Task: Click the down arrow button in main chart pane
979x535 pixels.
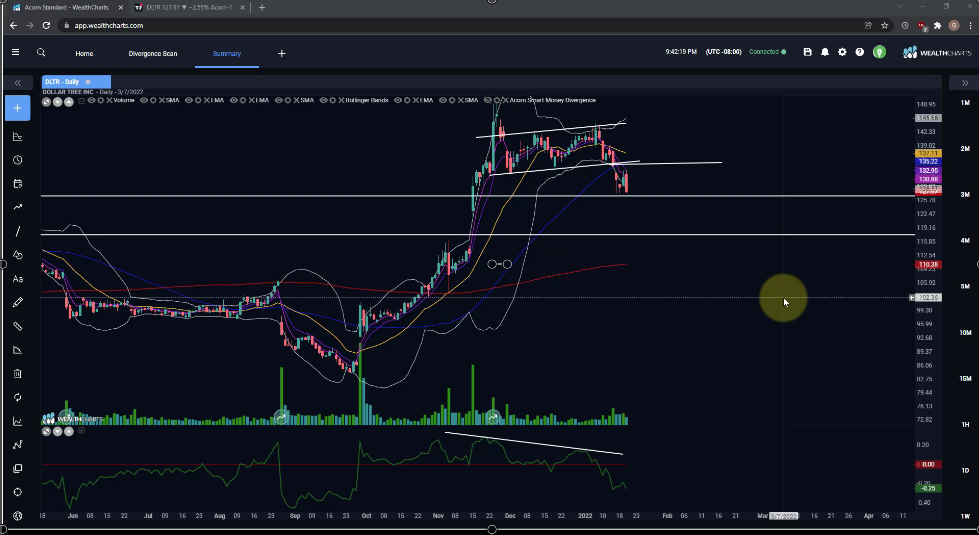Action: 57,101
